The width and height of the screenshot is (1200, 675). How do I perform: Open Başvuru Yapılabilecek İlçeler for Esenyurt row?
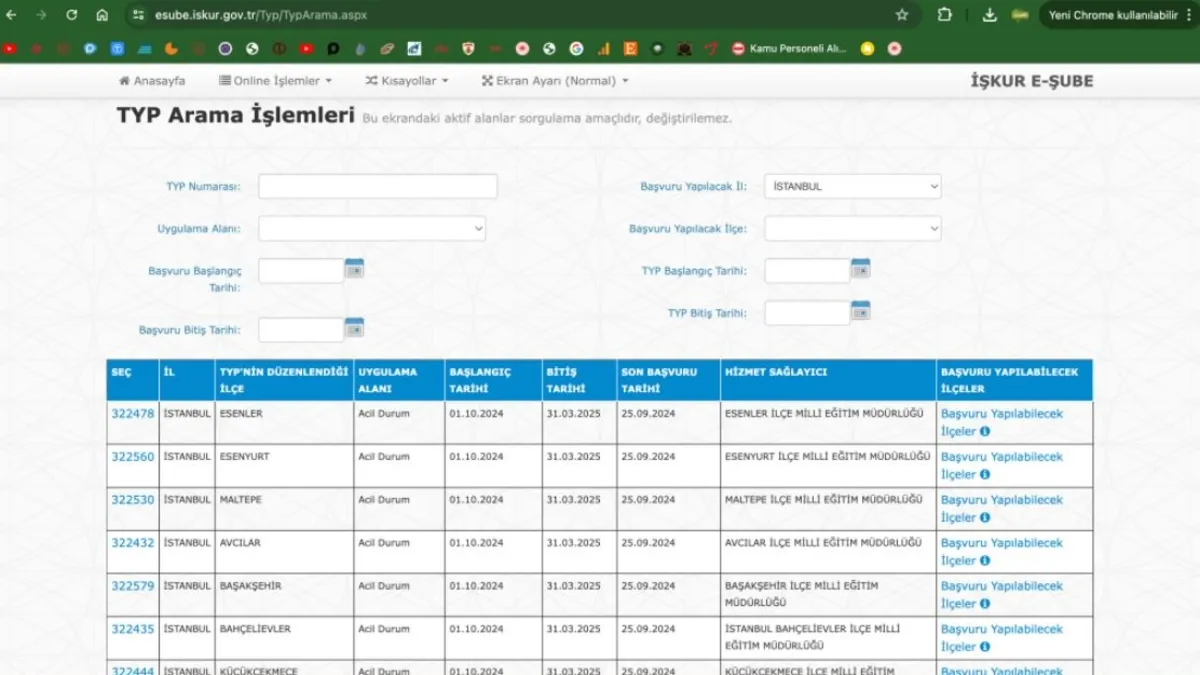pyautogui.click(x=1001, y=465)
